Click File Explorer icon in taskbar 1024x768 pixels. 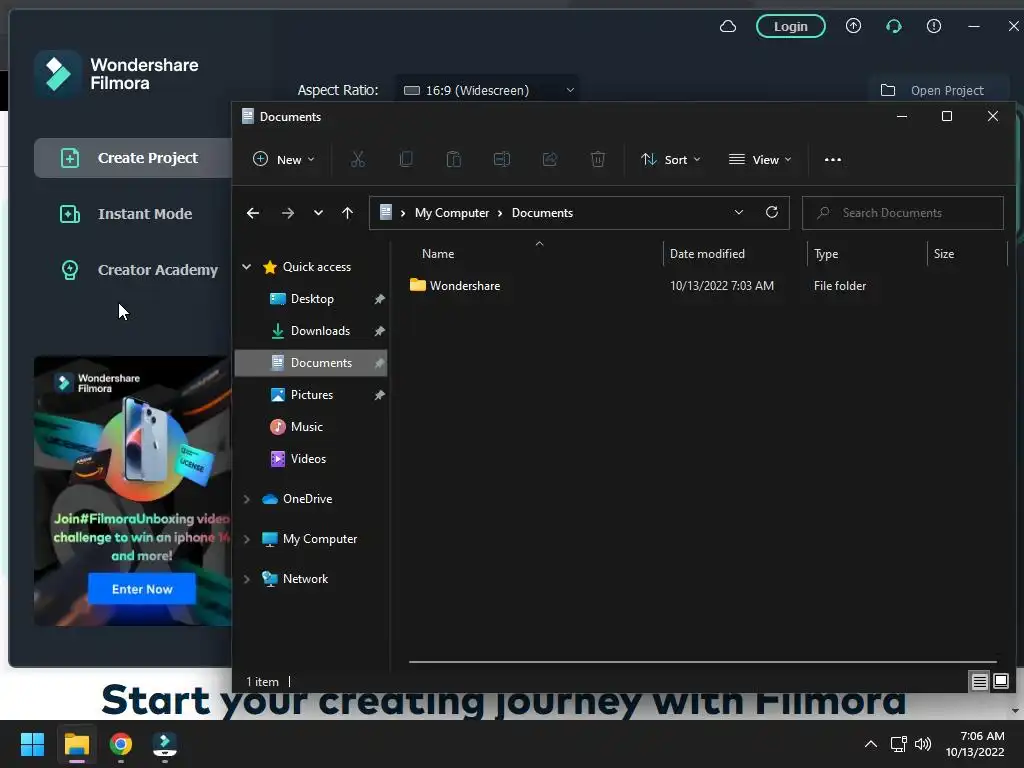(76, 744)
